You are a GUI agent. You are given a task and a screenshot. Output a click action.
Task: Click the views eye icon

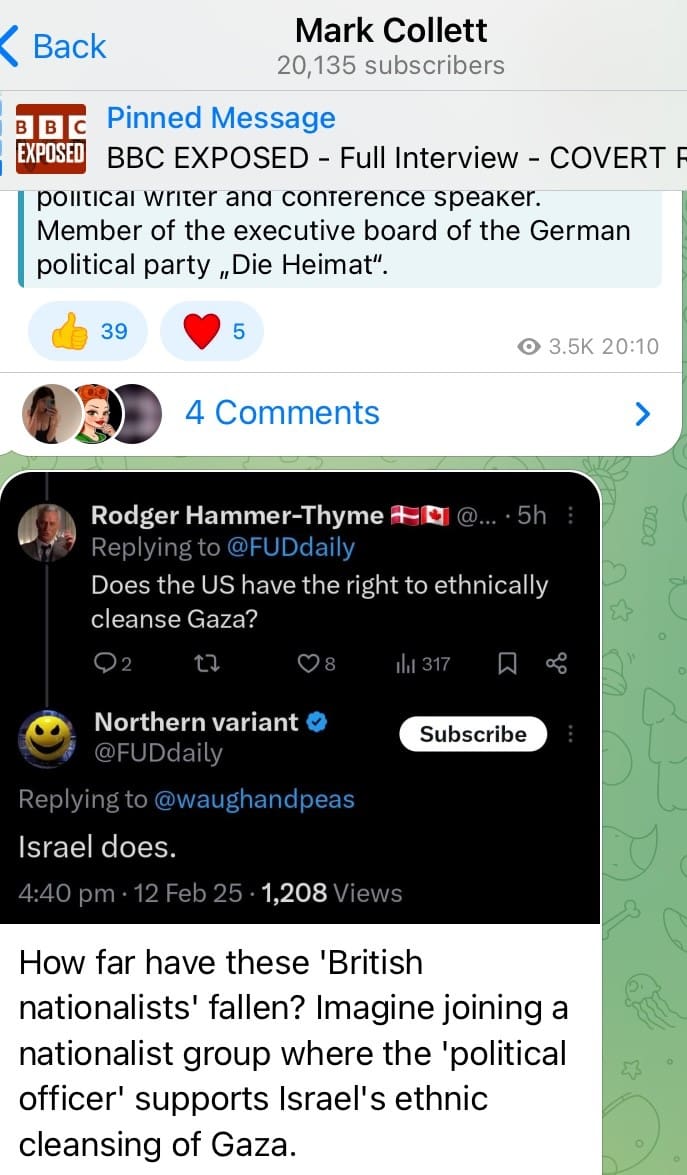pyautogui.click(x=529, y=347)
